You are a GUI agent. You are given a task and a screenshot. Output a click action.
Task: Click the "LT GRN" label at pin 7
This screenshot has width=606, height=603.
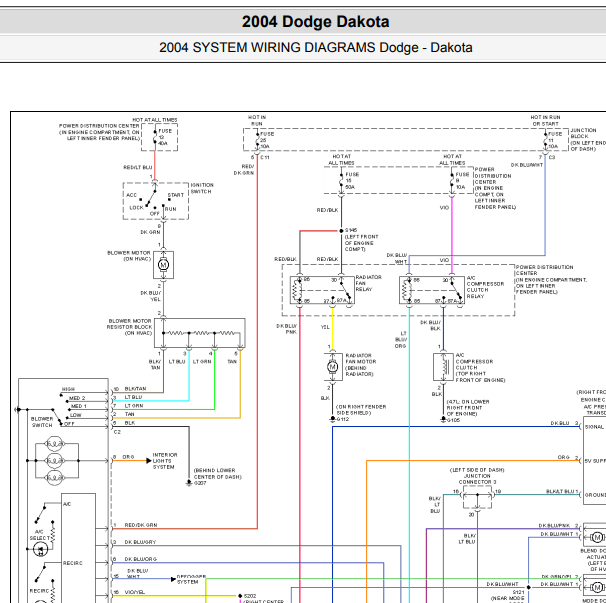click(134, 406)
